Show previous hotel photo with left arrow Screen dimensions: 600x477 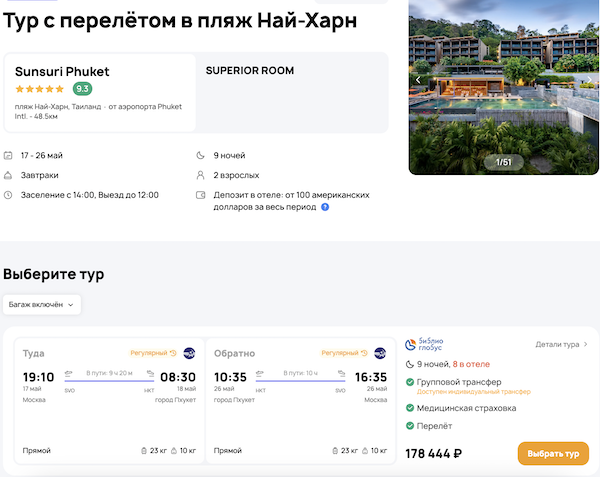coord(419,80)
